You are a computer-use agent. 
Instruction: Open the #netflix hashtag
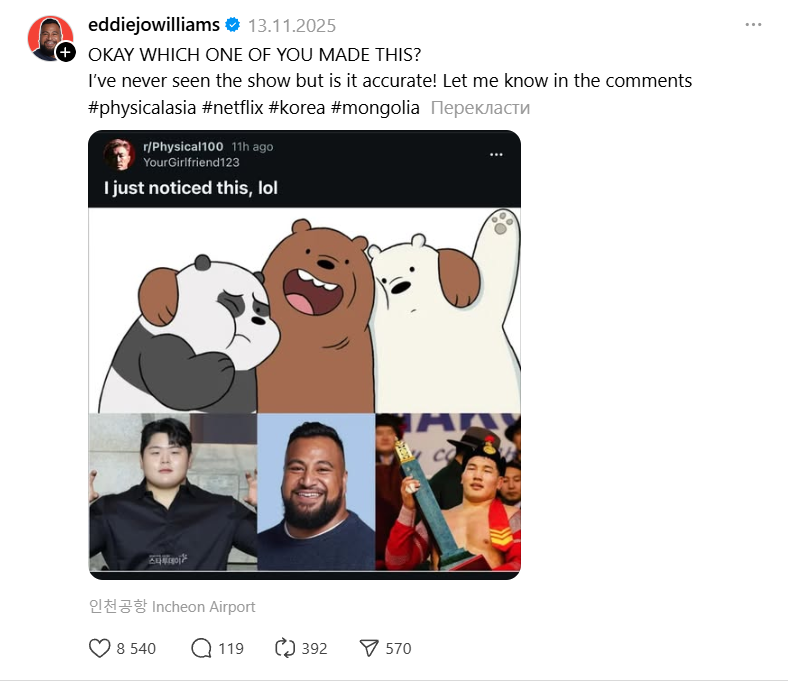click(x=233, y=107)
